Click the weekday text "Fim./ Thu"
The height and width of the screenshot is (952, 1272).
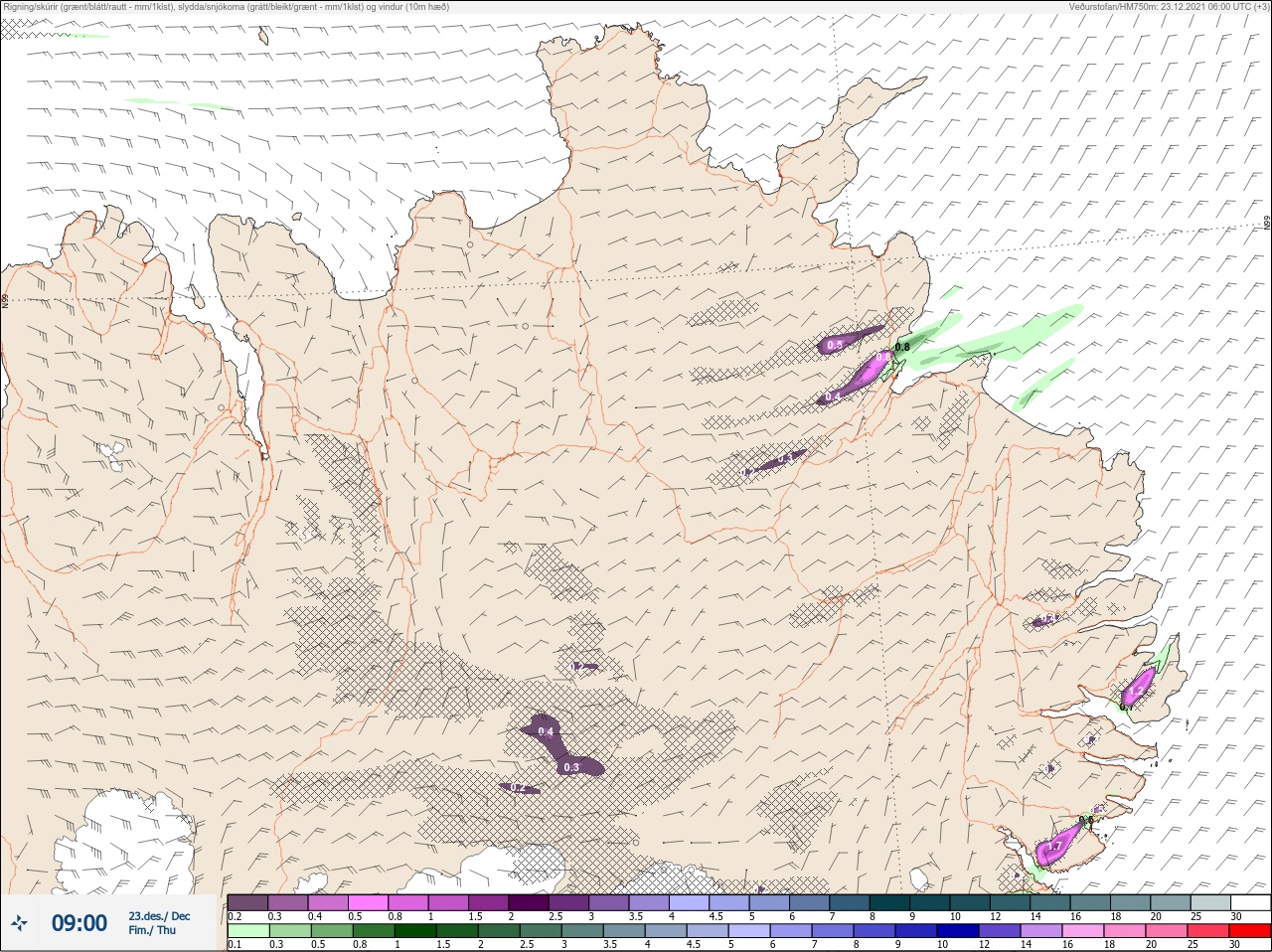(x=152, y=930)
